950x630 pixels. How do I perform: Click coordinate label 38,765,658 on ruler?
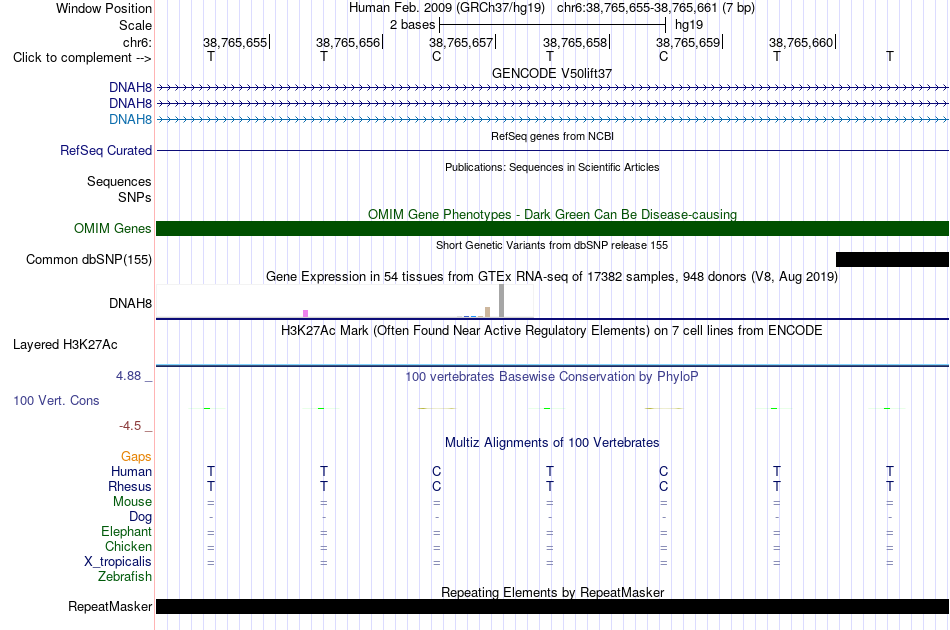tap(574, 42)
